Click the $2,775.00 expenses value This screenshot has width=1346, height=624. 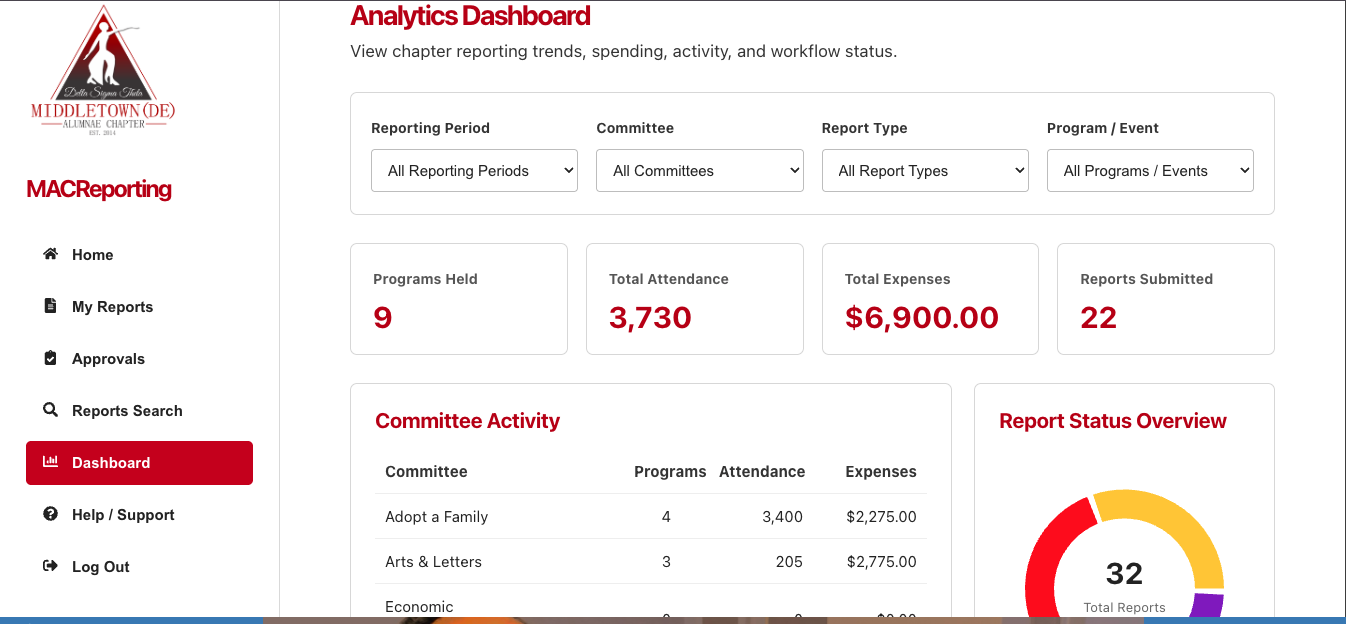[881, 562]
